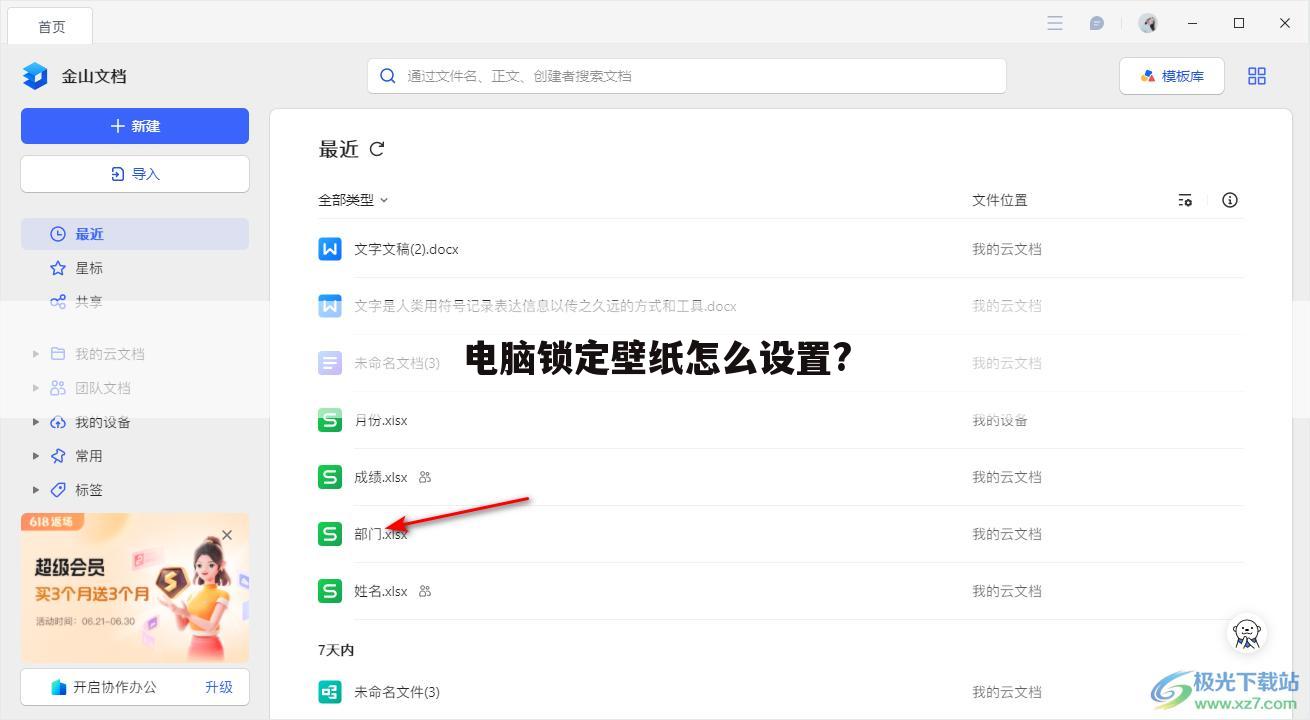Open 月份.xlsx
This screenshot has height=720, width=1310.
pos(381,420)
